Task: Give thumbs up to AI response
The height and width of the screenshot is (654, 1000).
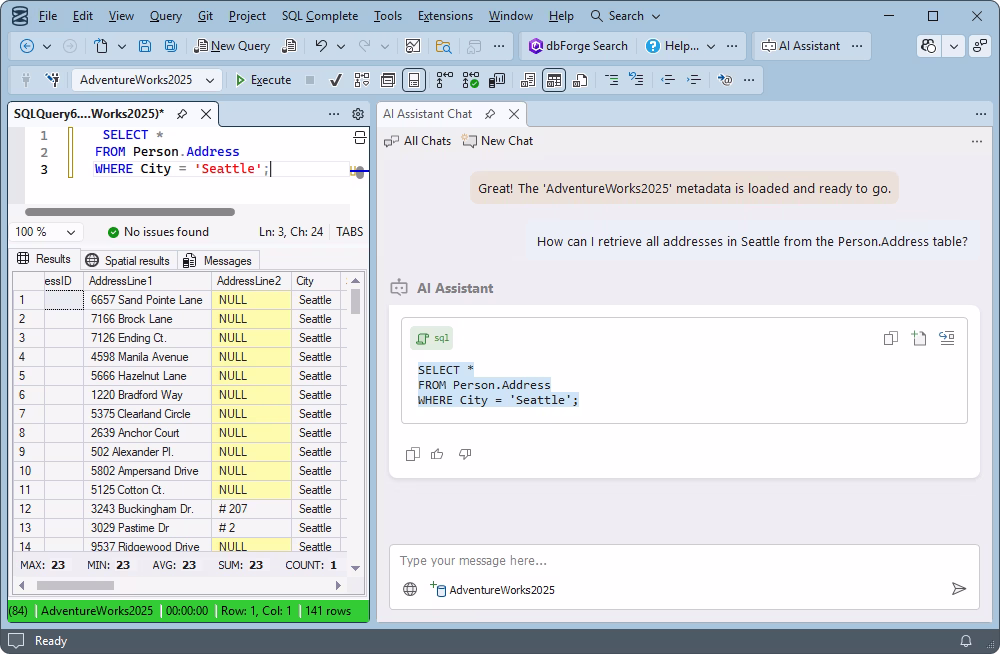Action: pyautogui.click(x=437, y=454)
